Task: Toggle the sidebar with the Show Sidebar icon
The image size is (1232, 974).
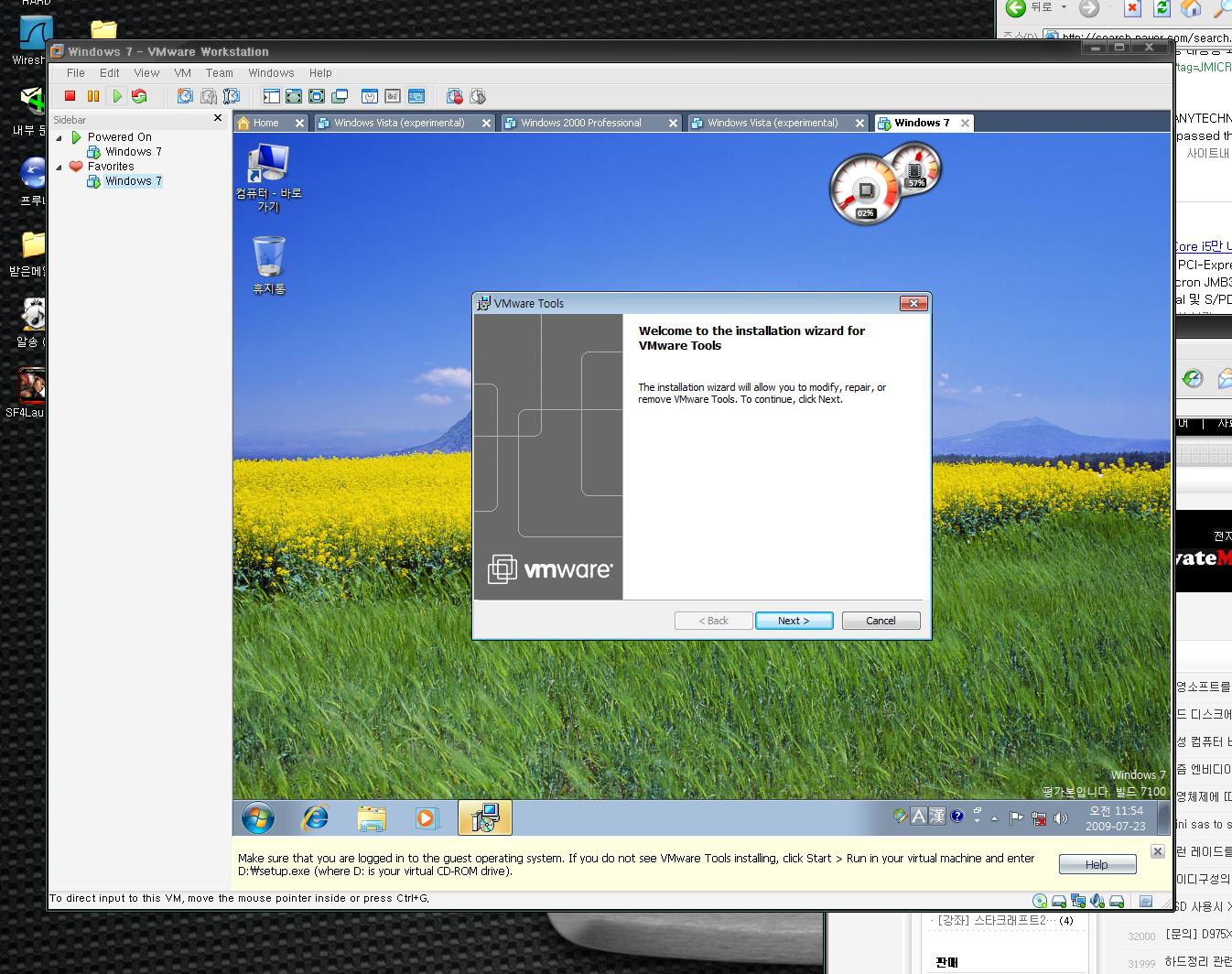Action: click(271, 96)
